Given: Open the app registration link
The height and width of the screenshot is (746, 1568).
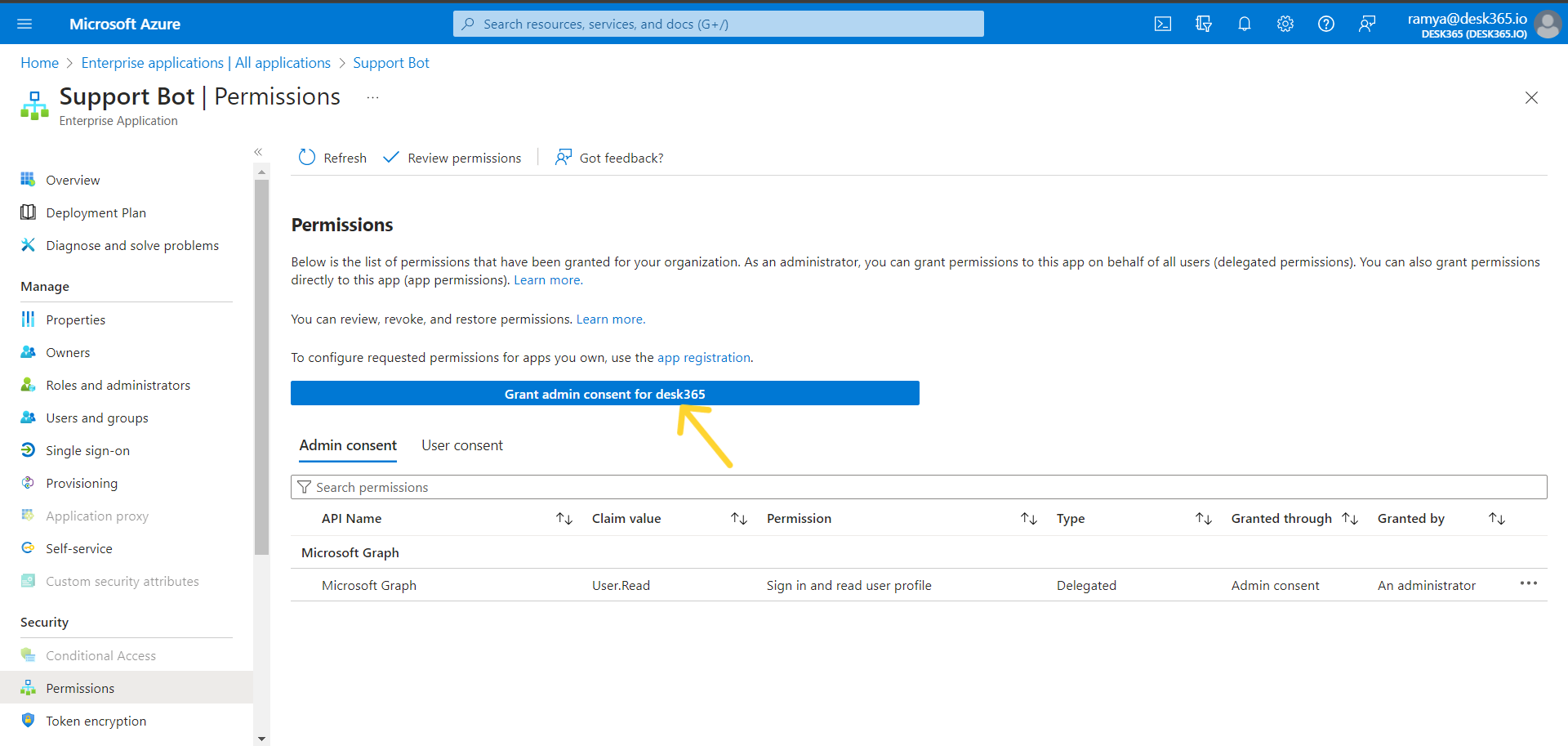Looking at the screenshot, I should coord(703,357).
